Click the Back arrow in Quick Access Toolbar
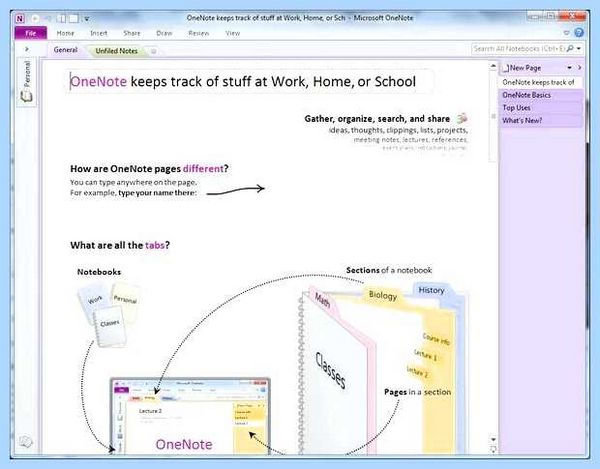The height and width of the screenshot is (469, 600). [35, 18]
